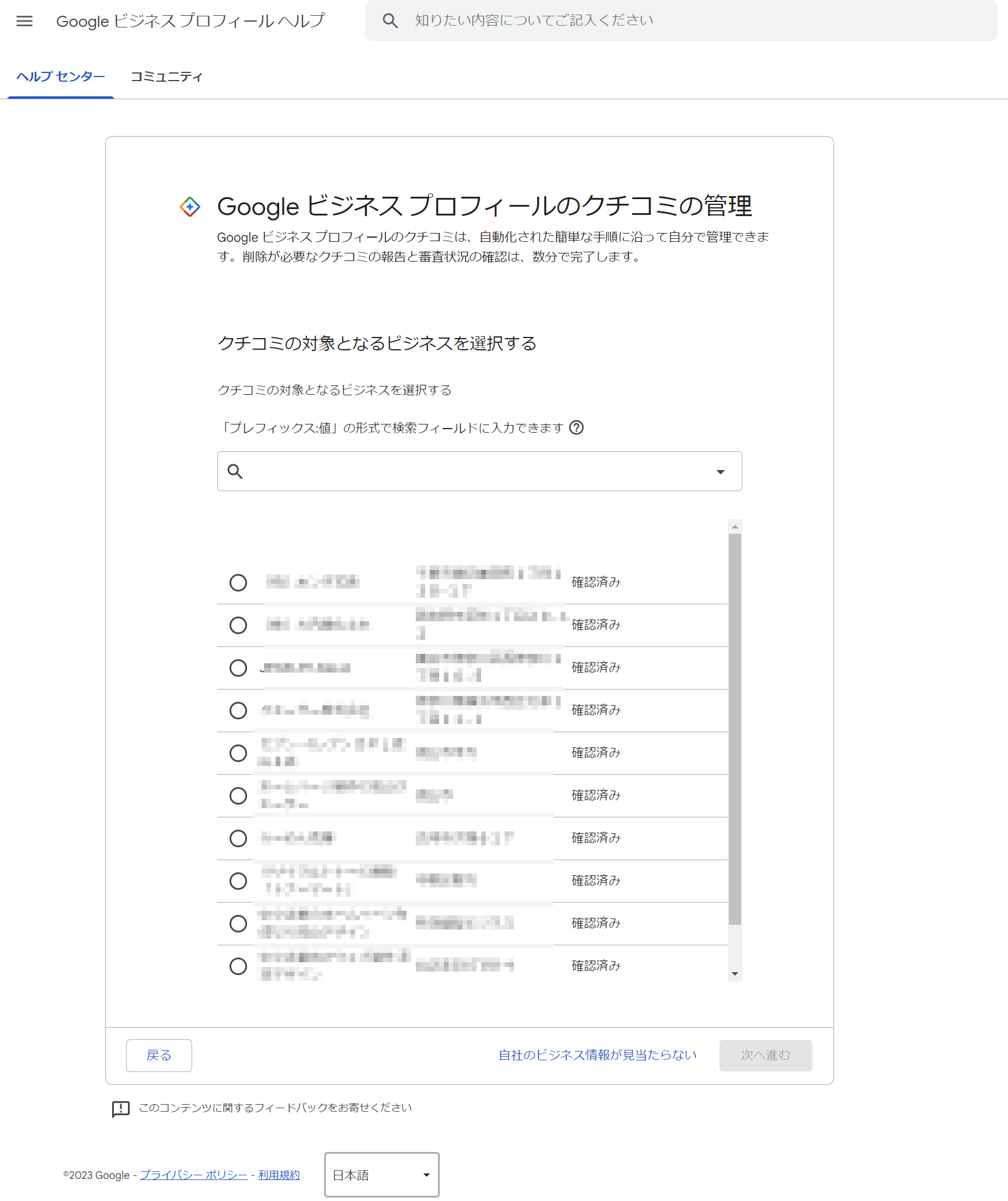Click the scroll up arrow of business list

[x=735, y=527]
